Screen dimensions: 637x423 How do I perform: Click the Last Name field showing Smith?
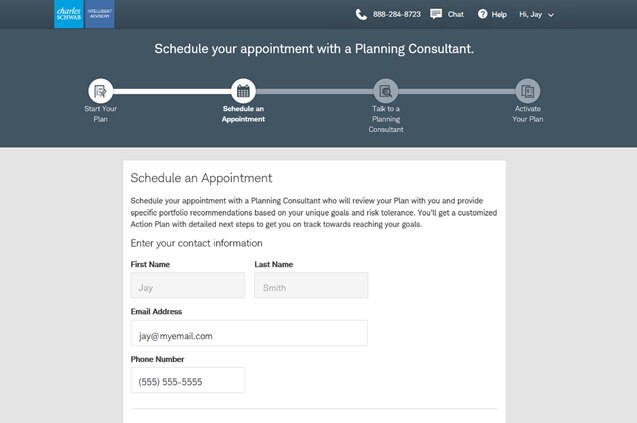311,285
